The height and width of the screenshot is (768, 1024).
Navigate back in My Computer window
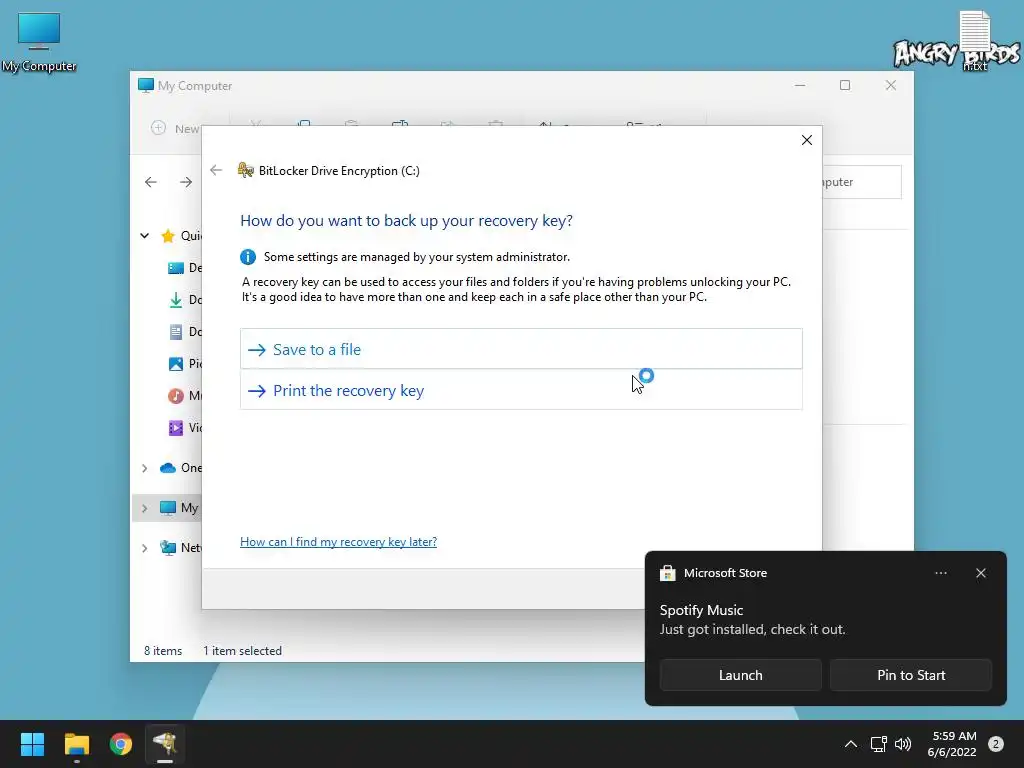tap(151, 182)
